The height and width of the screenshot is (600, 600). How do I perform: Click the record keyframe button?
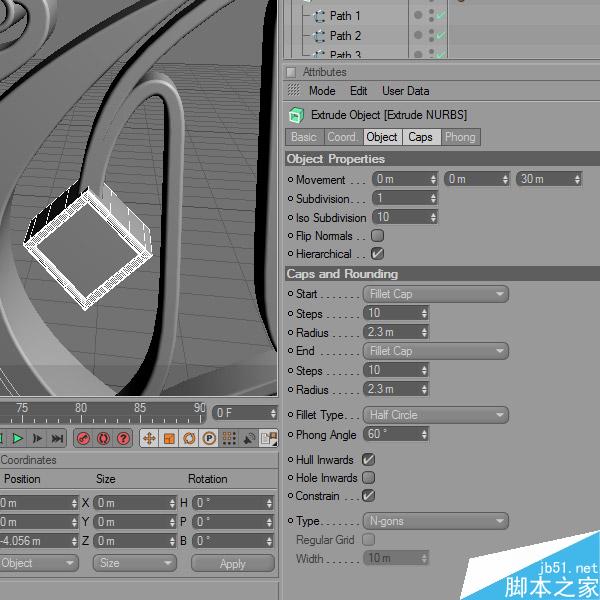(x=83, y=439)
